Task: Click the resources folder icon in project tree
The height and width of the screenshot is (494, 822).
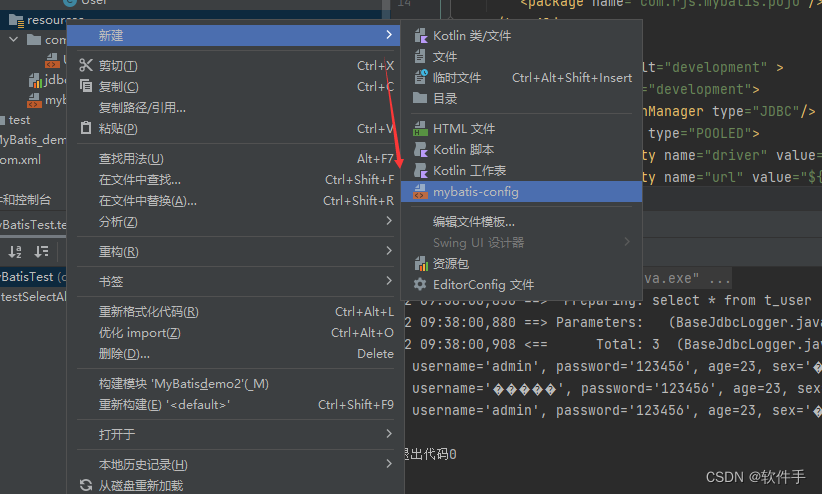Action: click(17, 21)
